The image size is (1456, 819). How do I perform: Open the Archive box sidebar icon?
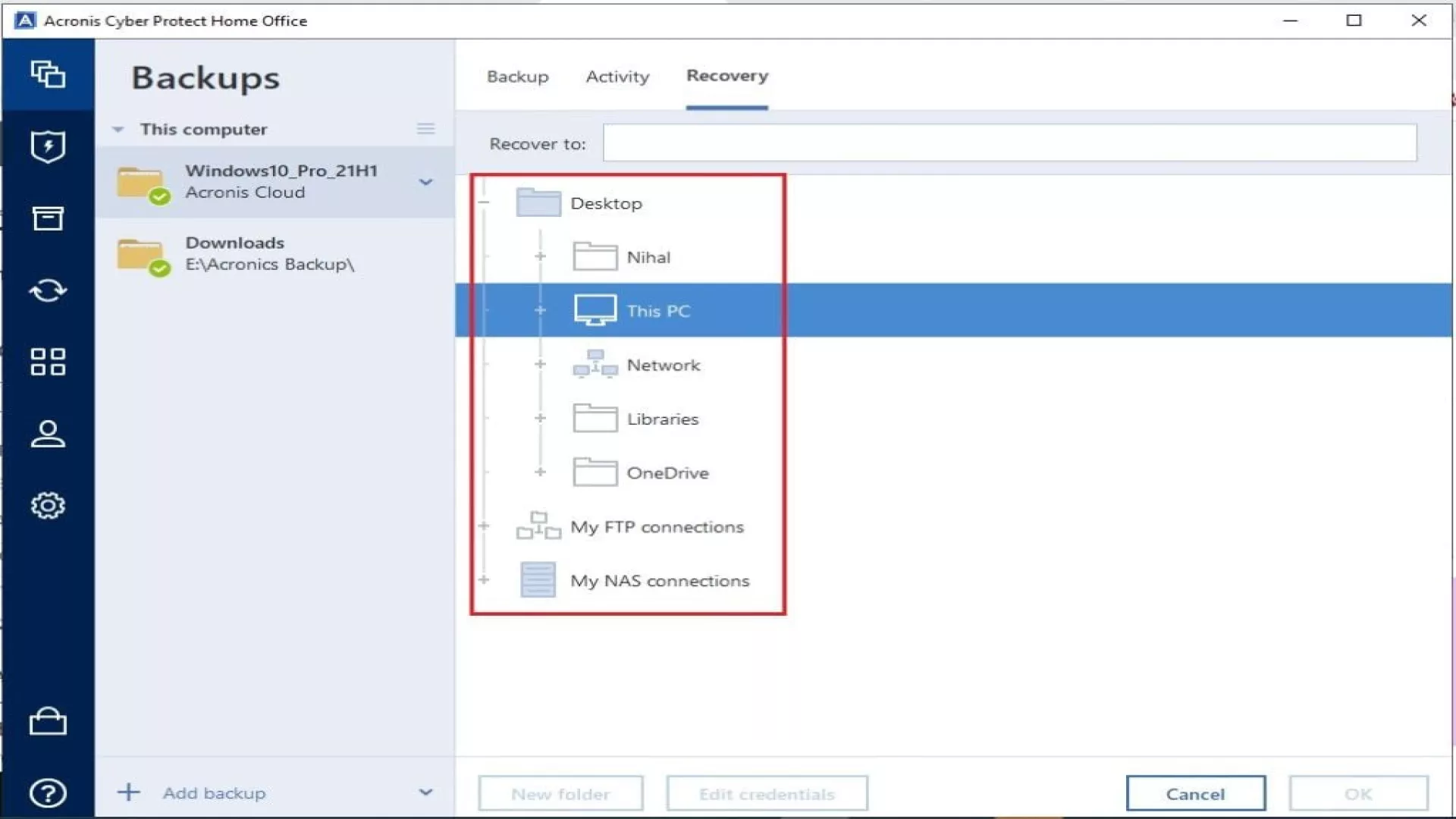[48, 218]
